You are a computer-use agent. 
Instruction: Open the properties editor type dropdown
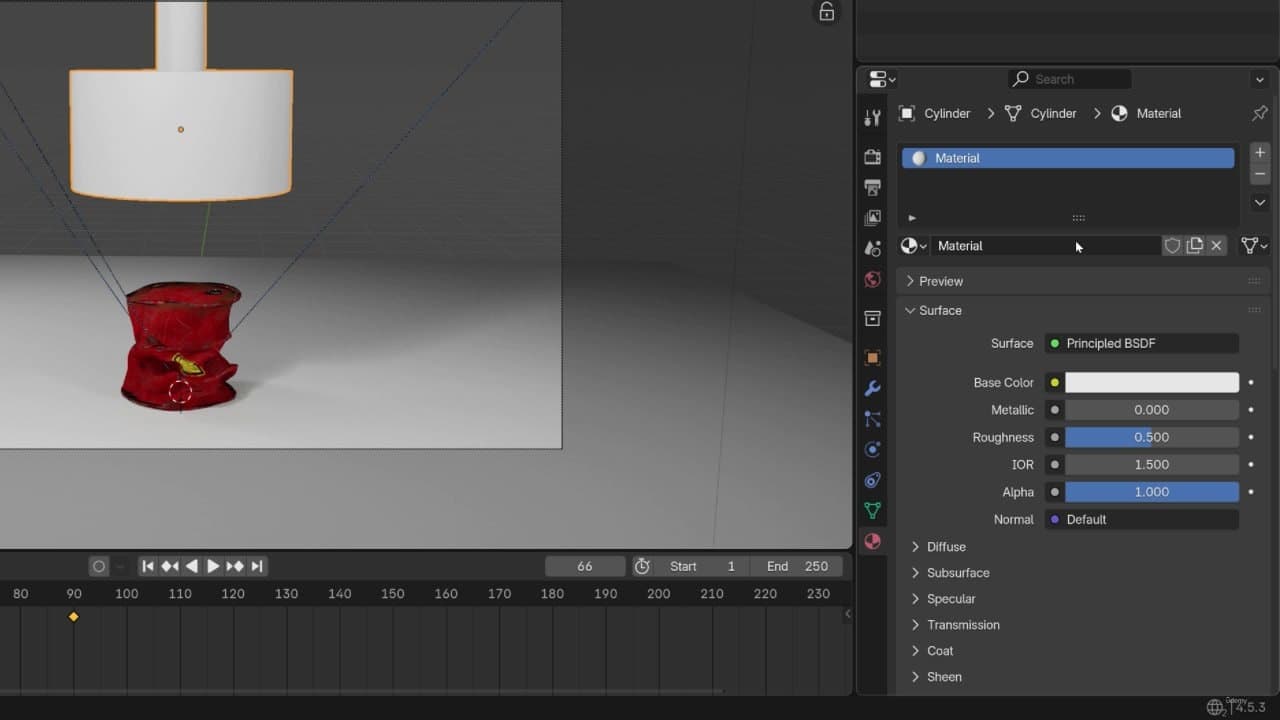point(882,79)
